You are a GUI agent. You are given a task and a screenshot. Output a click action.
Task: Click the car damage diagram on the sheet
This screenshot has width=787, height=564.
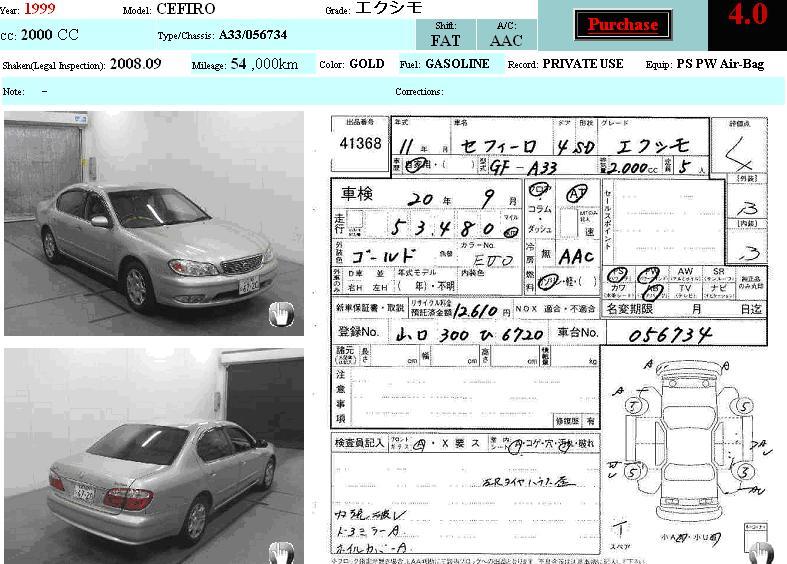click(x=690, y=442)
